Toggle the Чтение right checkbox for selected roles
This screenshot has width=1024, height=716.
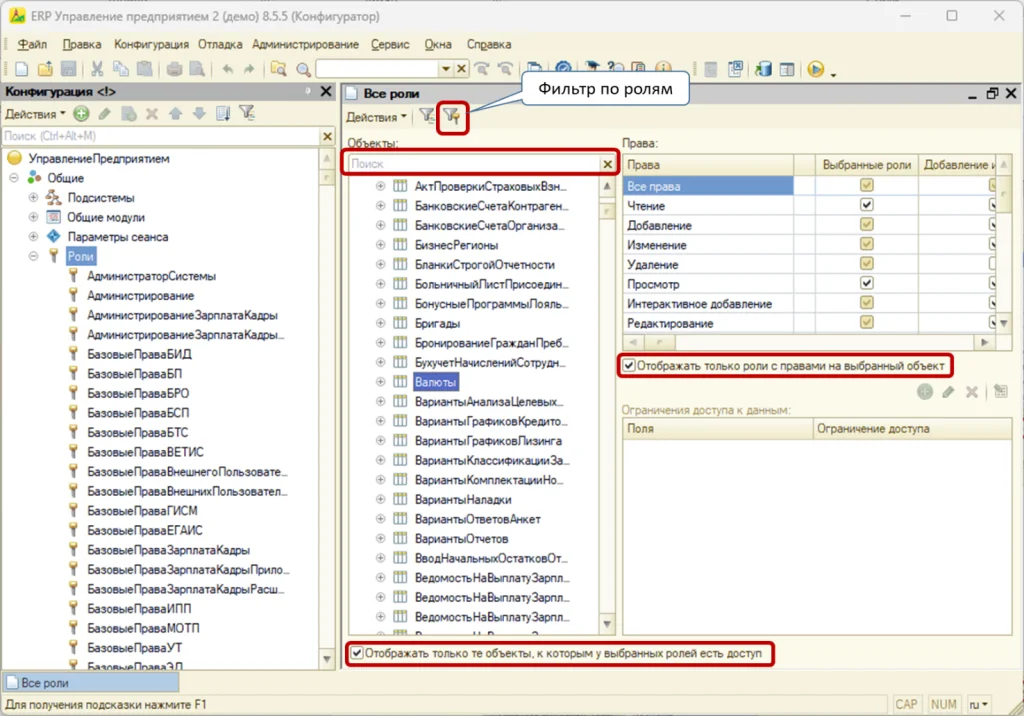tap(867, 205)
